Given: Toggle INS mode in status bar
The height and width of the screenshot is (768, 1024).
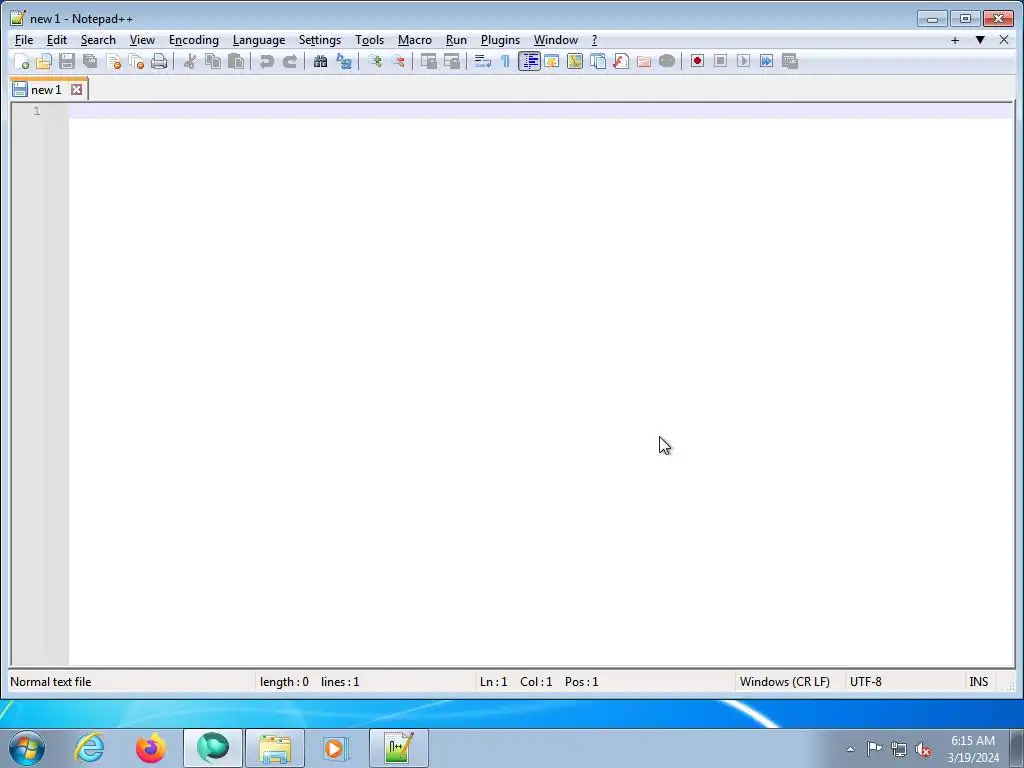Looking at the screenshot, I should pos(978,682).
